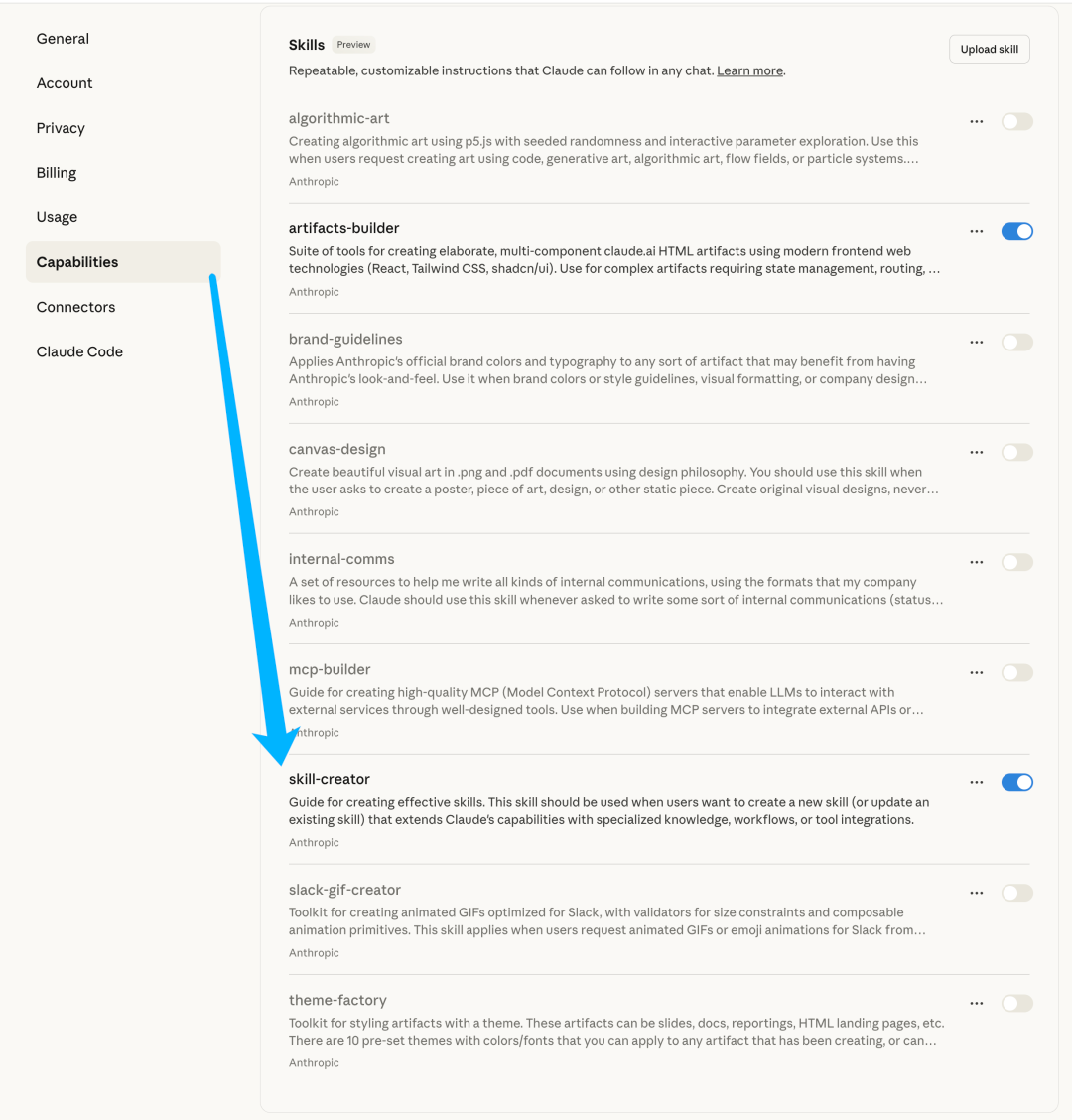Image resolution: width=1072 pixels, height=1120 pixels.
Task: Open the theme-factory three-dot menu
Action: (x=977, y=1004)
